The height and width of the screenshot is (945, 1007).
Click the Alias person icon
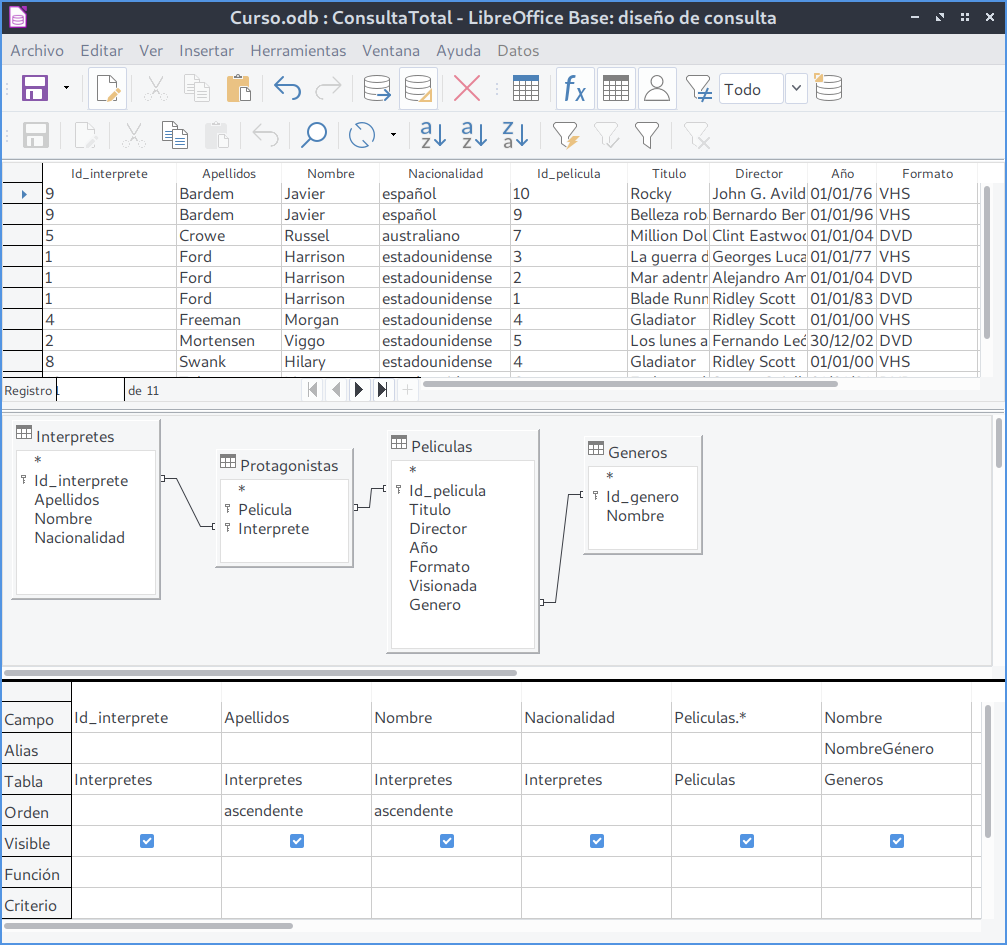point(657,89)
